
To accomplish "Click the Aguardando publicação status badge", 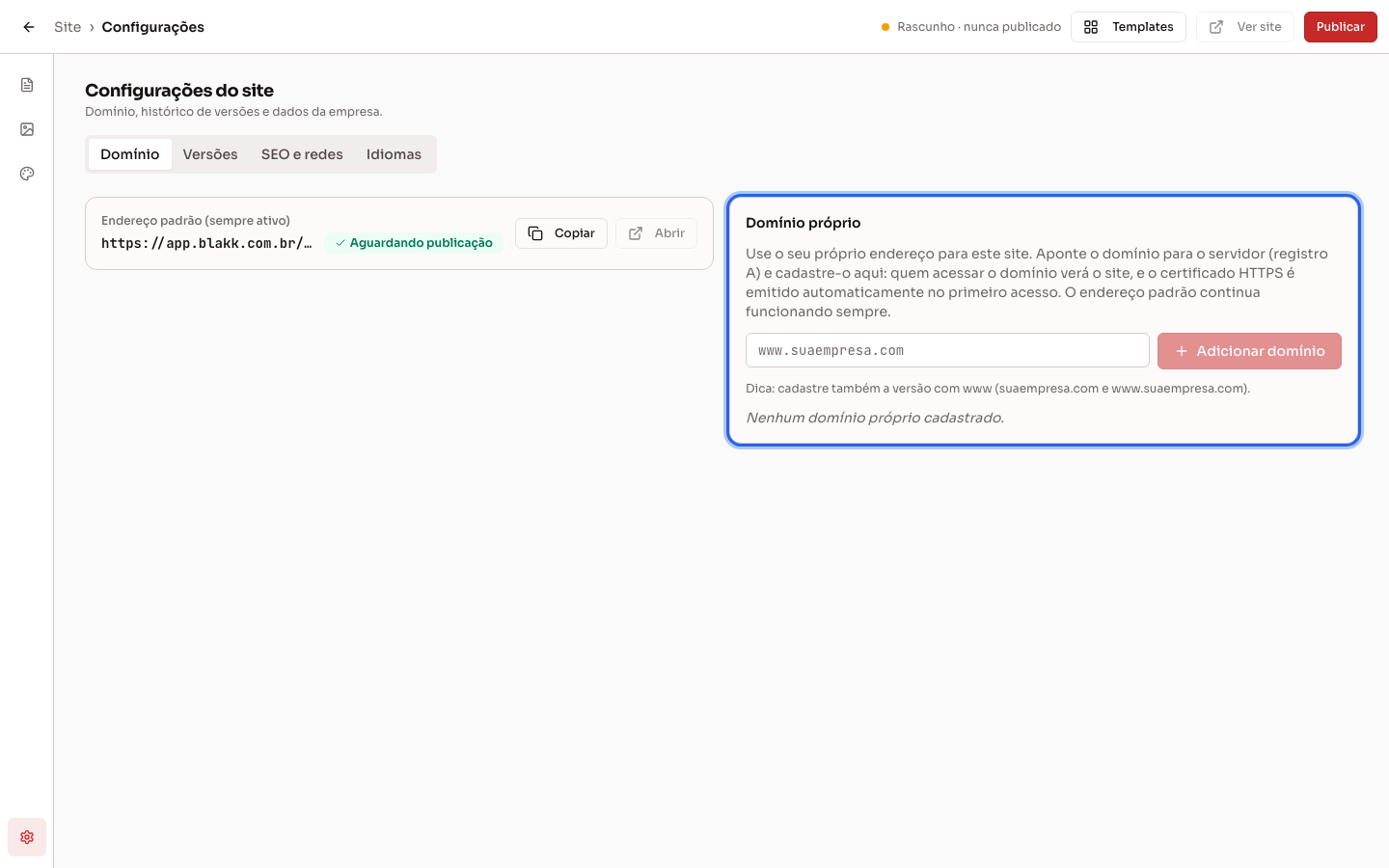I will [414, 243].
